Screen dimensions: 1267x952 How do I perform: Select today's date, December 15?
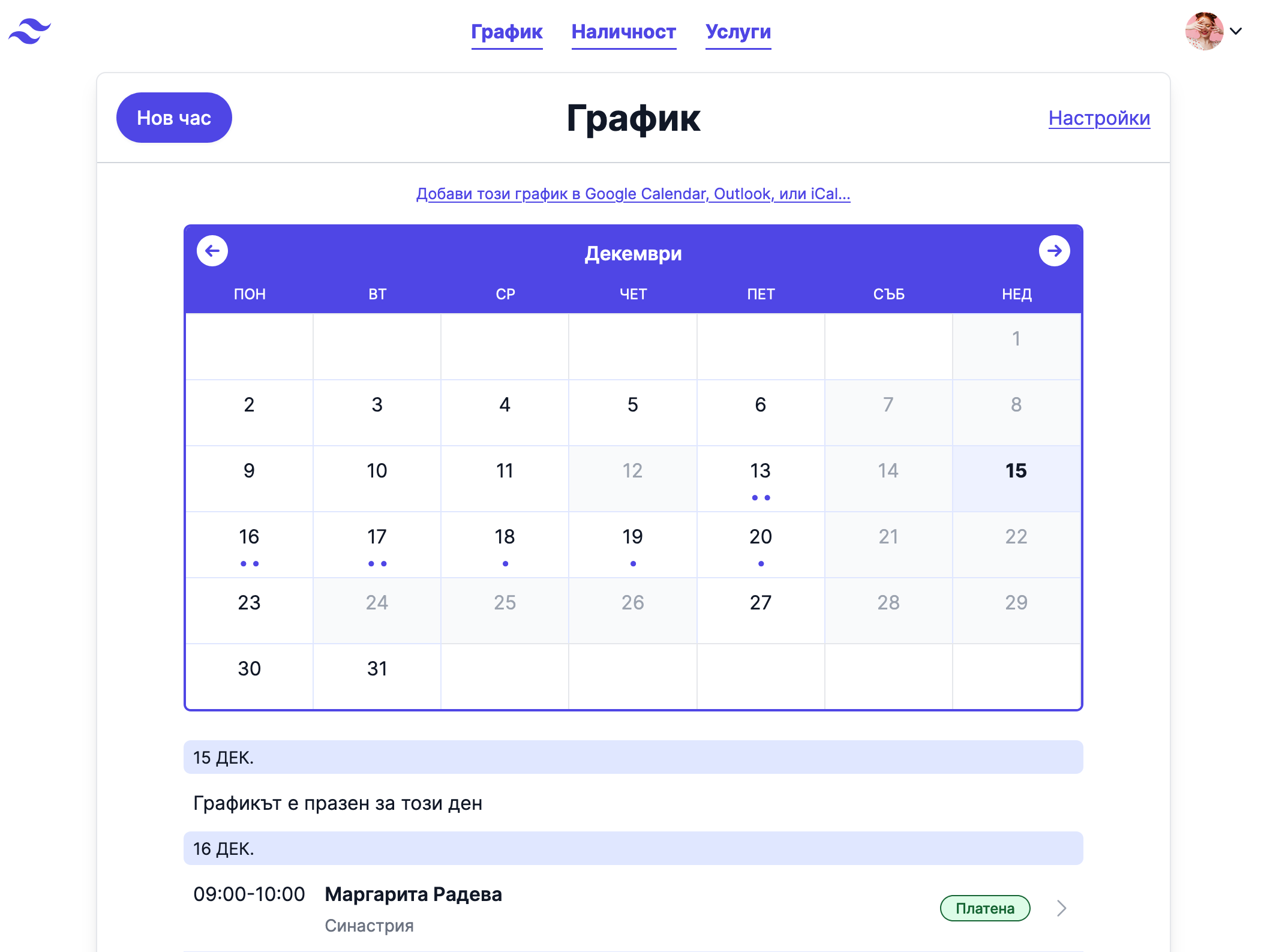pyautogui.click(x=1016, y=478)
